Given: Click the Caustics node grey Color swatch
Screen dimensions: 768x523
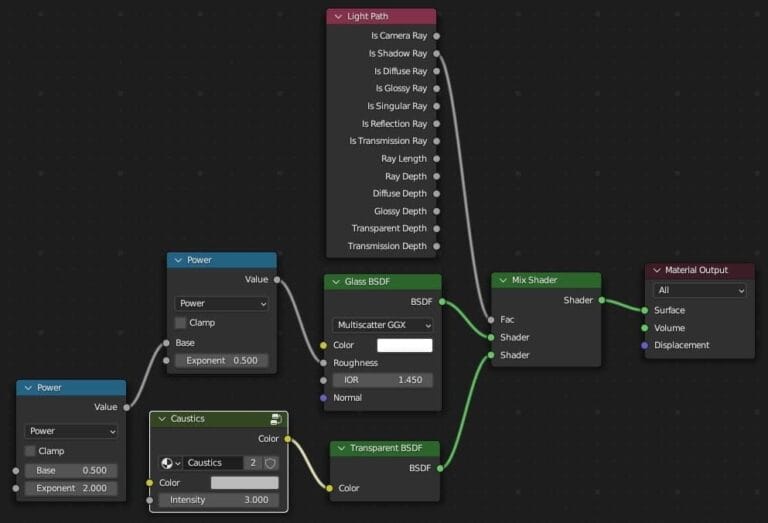Looking at the screenshot, I should click(244, 483).
